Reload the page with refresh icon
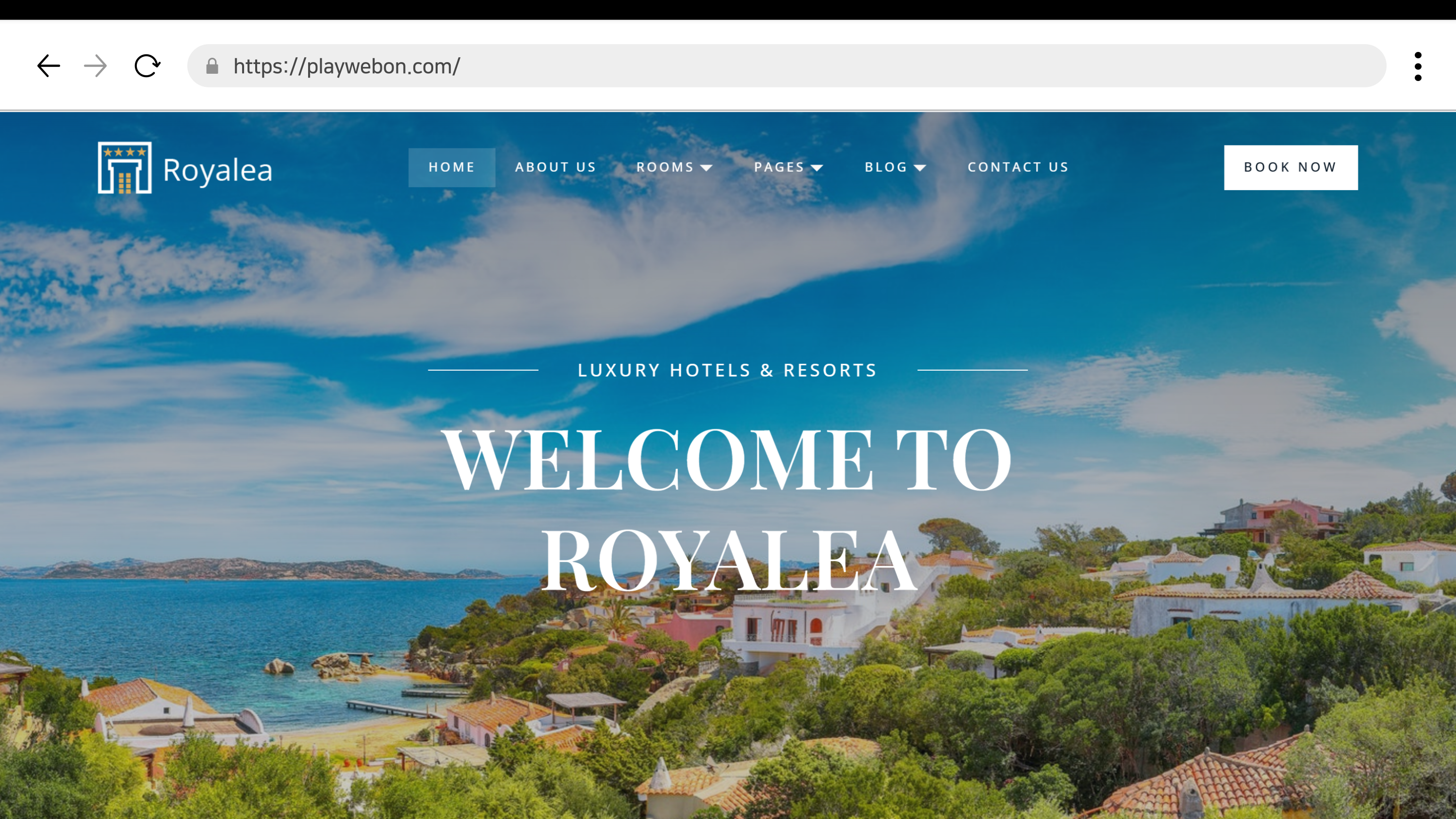1456x819 pixels. click(147, 66)
